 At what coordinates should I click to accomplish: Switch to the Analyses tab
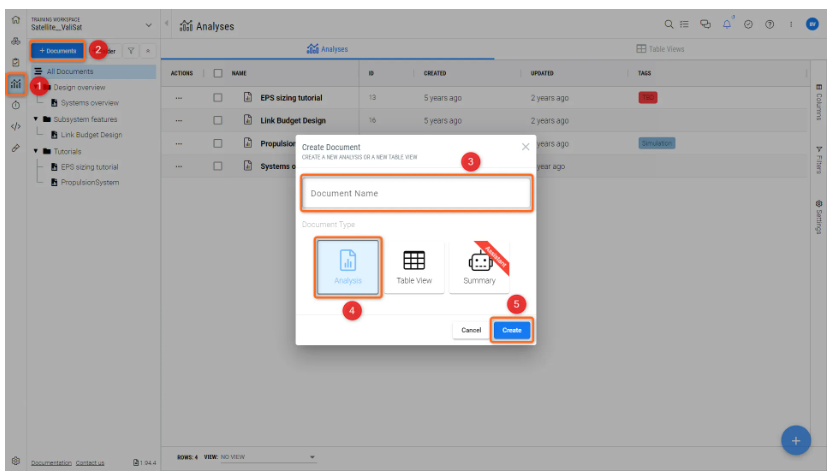click(x=327, y=49)
